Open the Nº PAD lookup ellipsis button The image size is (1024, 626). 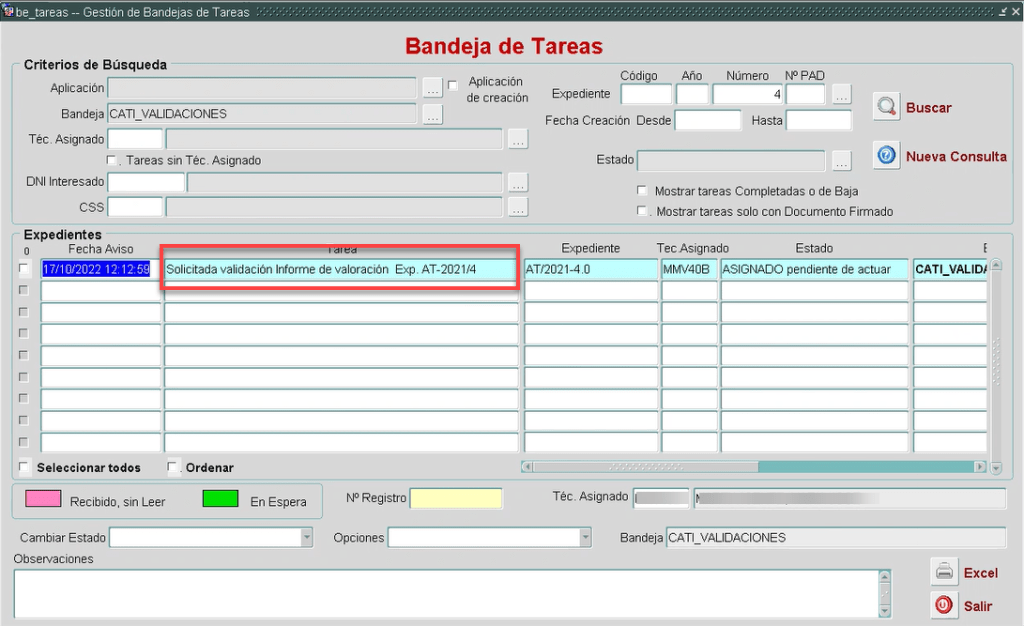pyautogui.click(x=841, y=94)
